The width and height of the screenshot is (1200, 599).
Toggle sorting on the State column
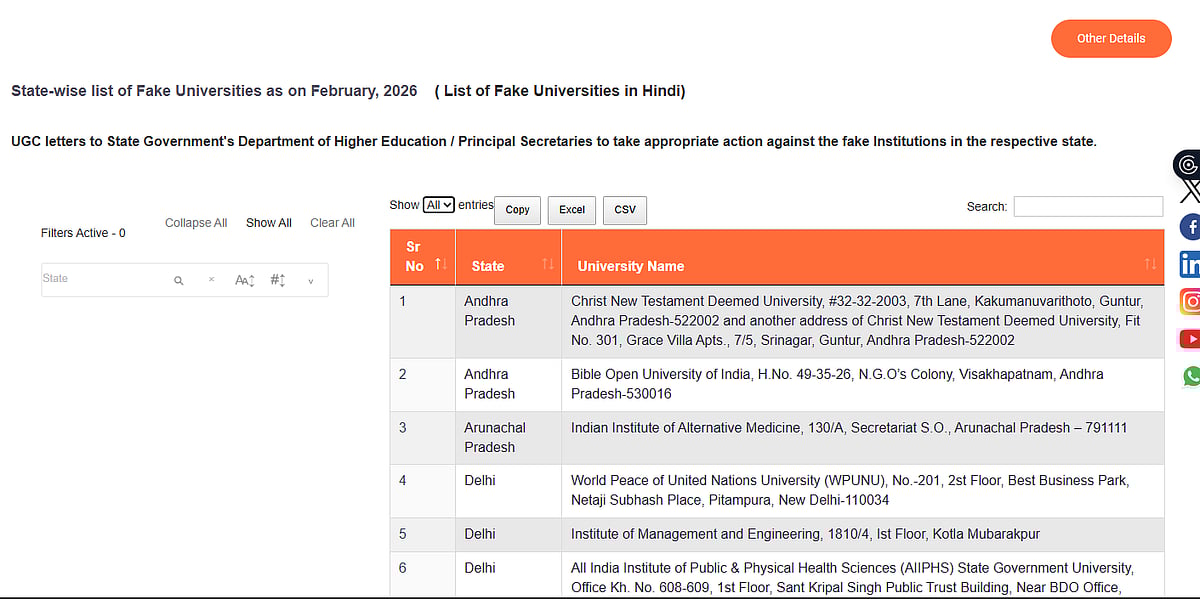click(547, 263)
